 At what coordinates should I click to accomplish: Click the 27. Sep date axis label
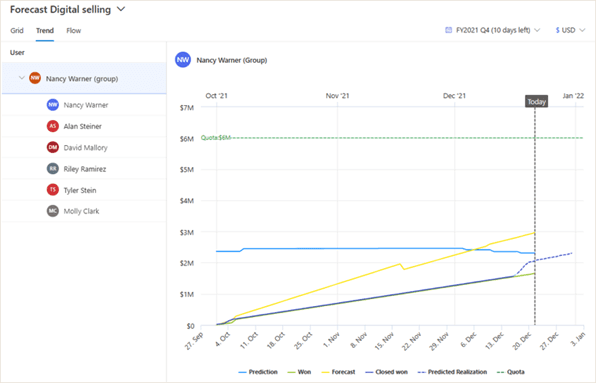tap(194, 341)
